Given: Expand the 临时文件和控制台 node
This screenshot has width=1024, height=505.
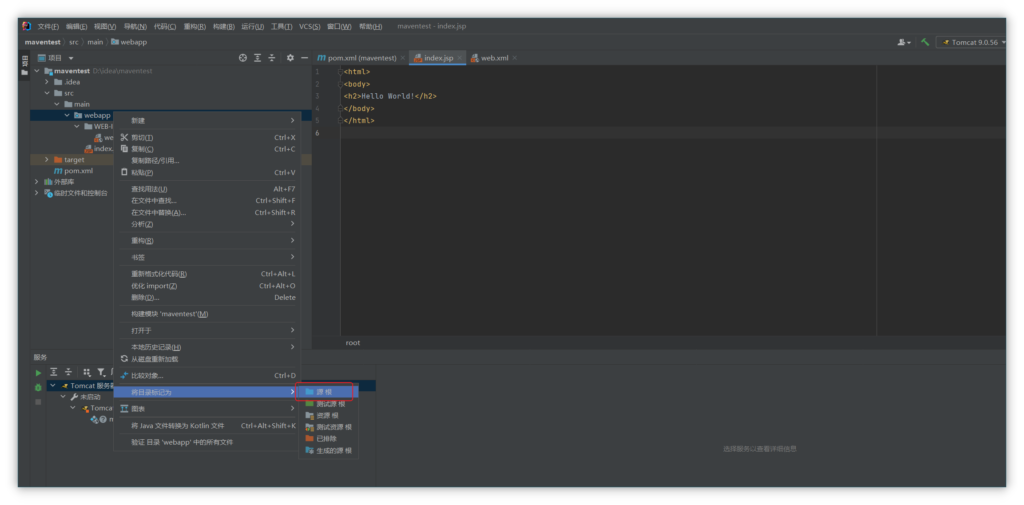Looking at the screenshot, I should [x=37, y=193].
